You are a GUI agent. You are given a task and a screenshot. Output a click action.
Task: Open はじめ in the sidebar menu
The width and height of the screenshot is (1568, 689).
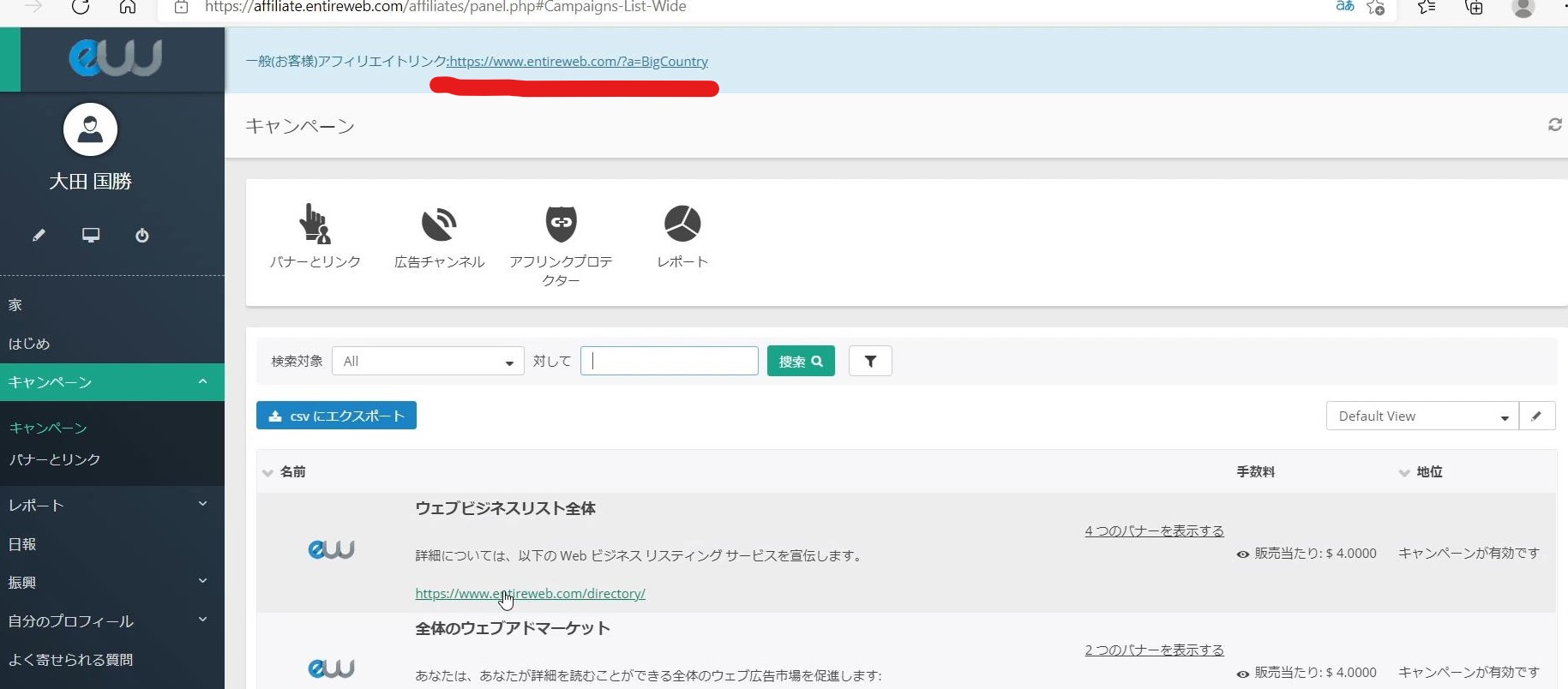29,343
